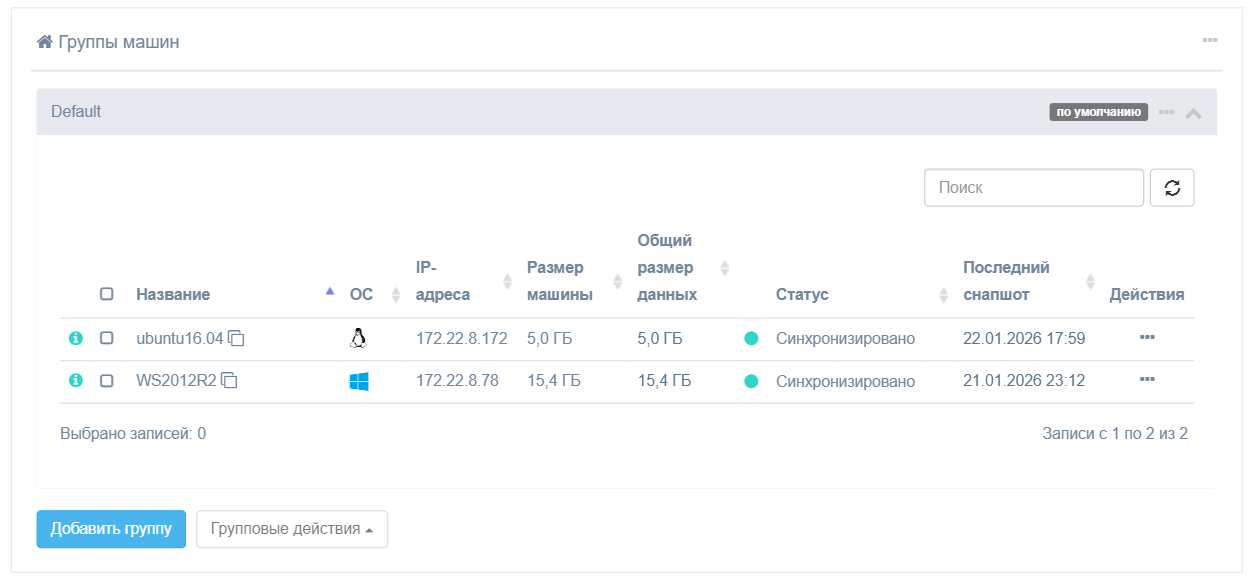Click the Добавить группу button

[111, 529]
